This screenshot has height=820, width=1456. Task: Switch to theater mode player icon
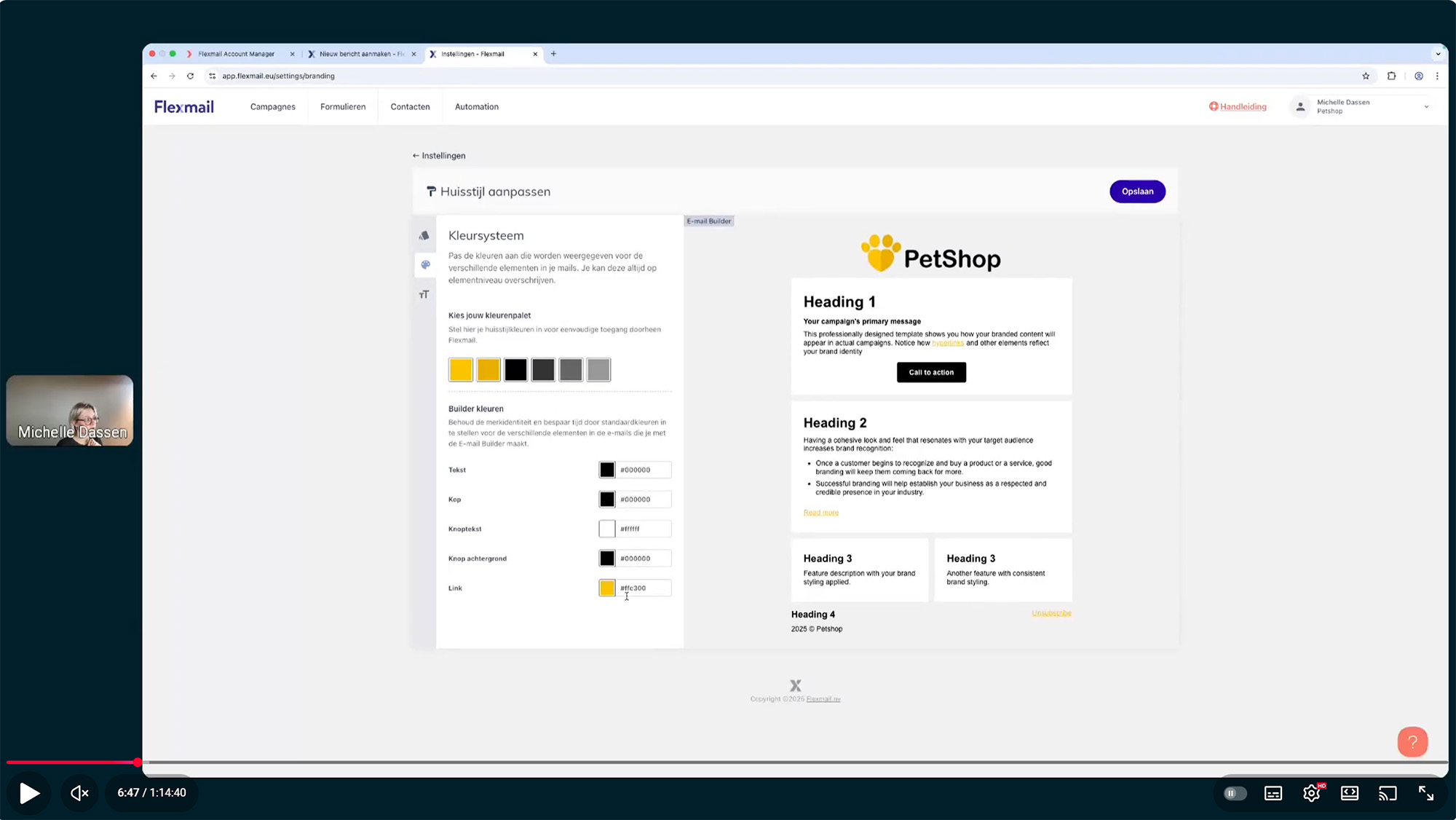[x=1349, y=793]
